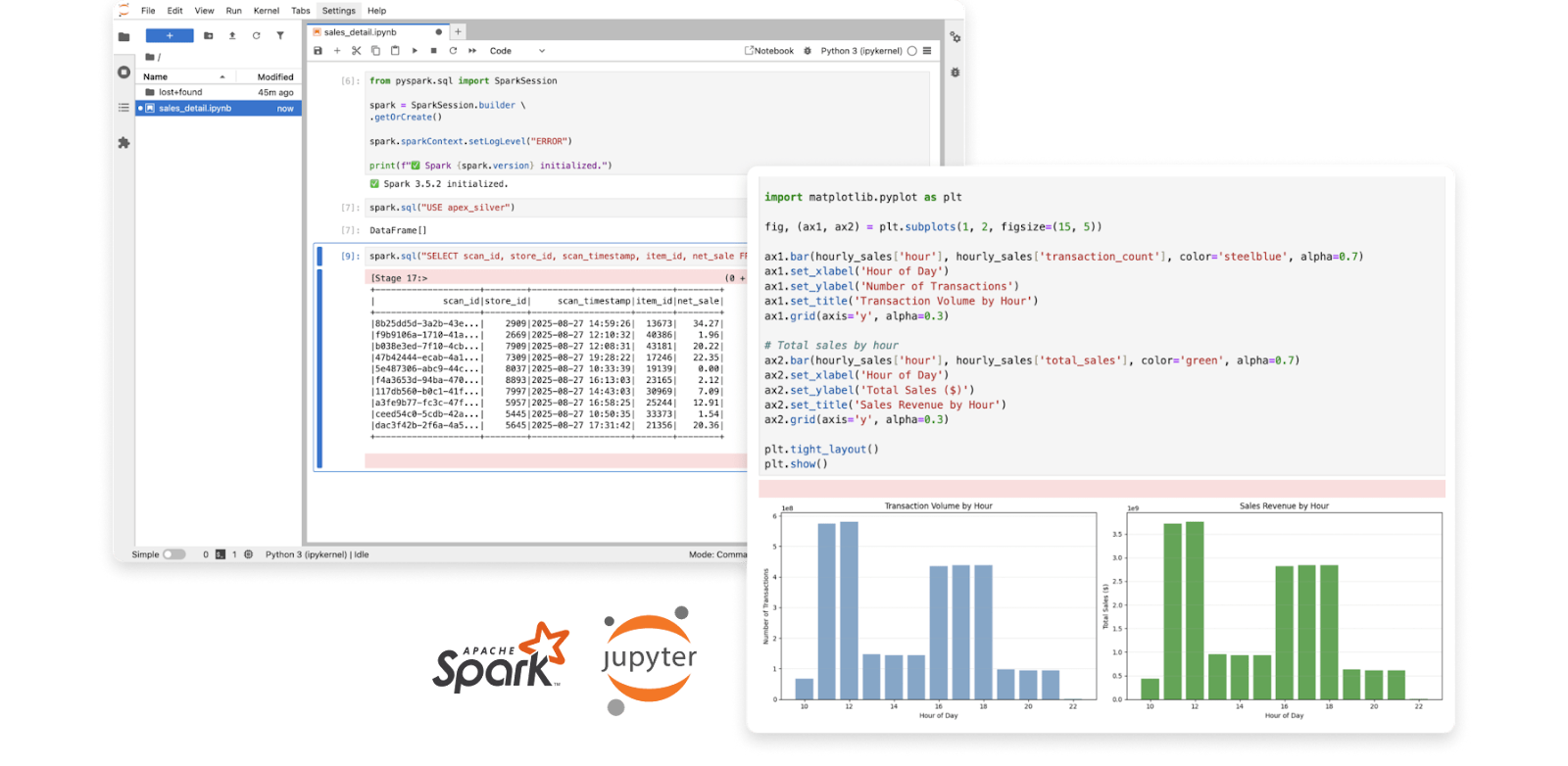Screen dimensions: 1568x766
Task: Click the Transaction Volume by Hour chart
Action: [928, 609]
